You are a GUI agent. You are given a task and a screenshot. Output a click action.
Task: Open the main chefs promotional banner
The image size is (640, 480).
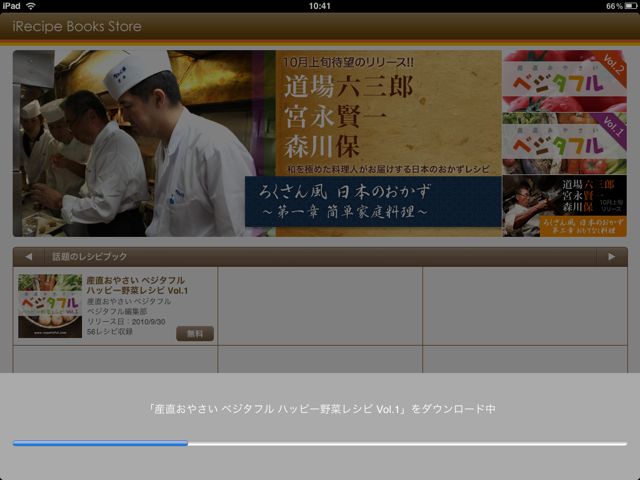tap(257, 143)
